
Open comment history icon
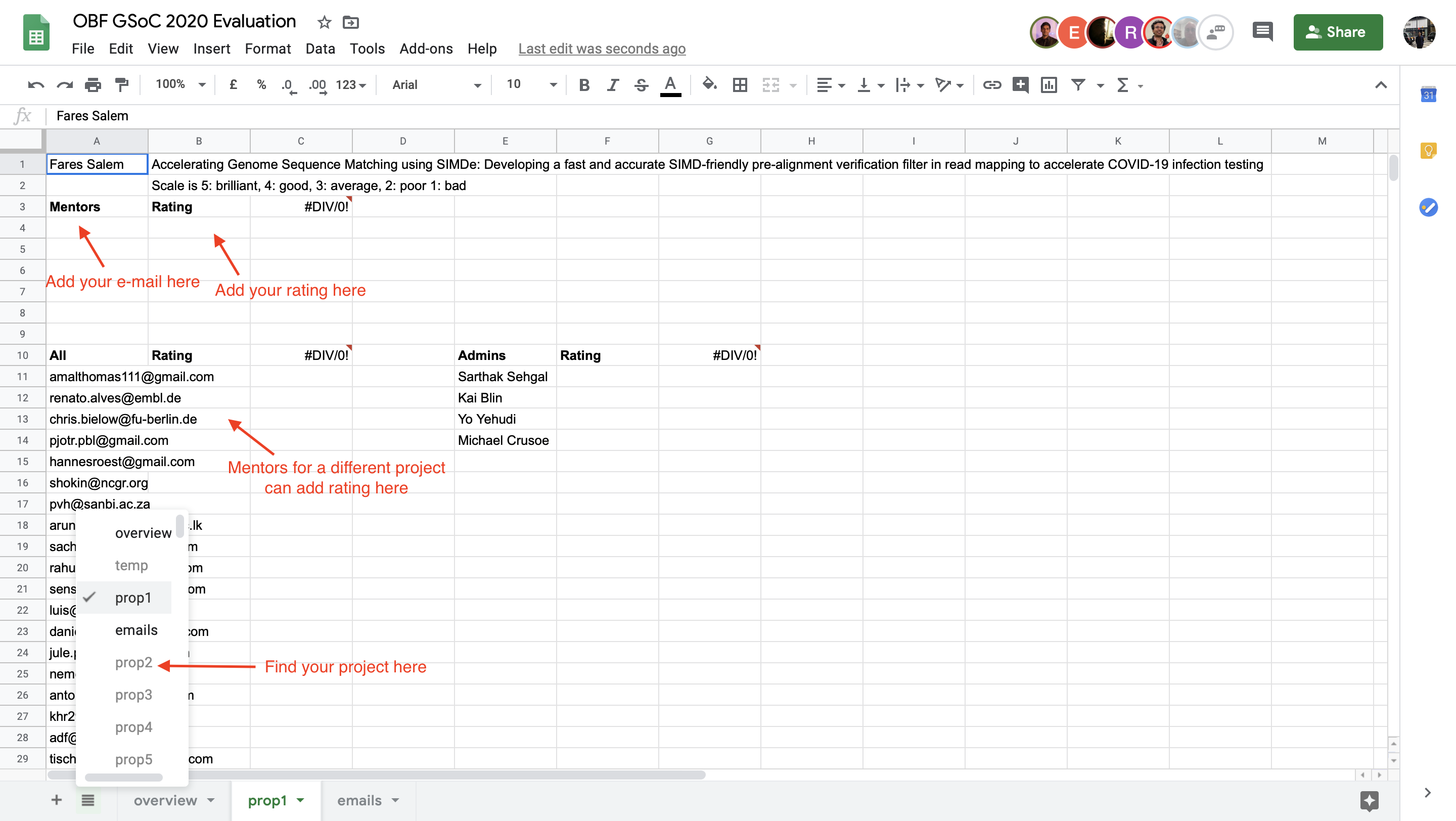(x=1262, y=32)
